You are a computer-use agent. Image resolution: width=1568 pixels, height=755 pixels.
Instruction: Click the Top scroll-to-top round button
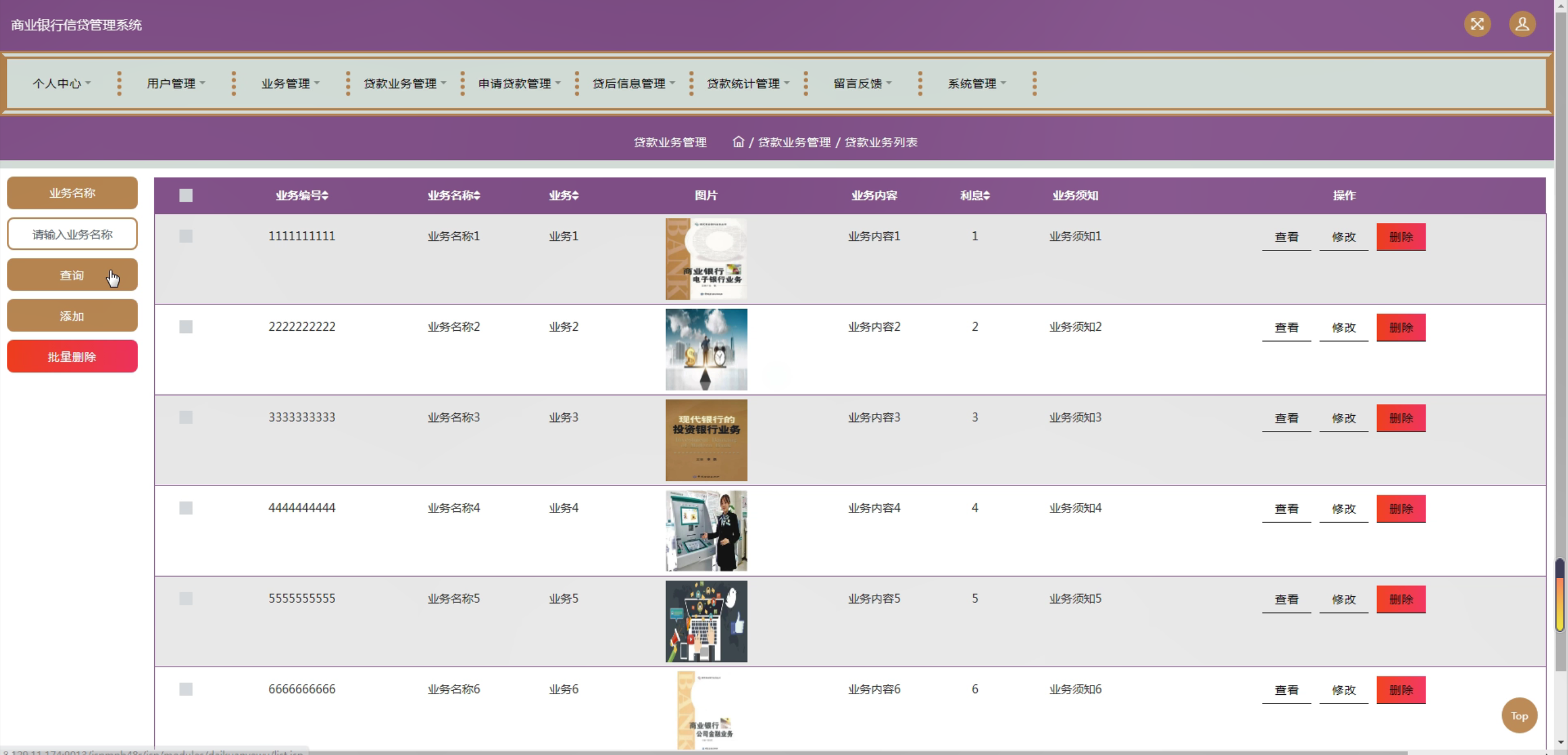pyautogui.click(x=1519, y=715)
